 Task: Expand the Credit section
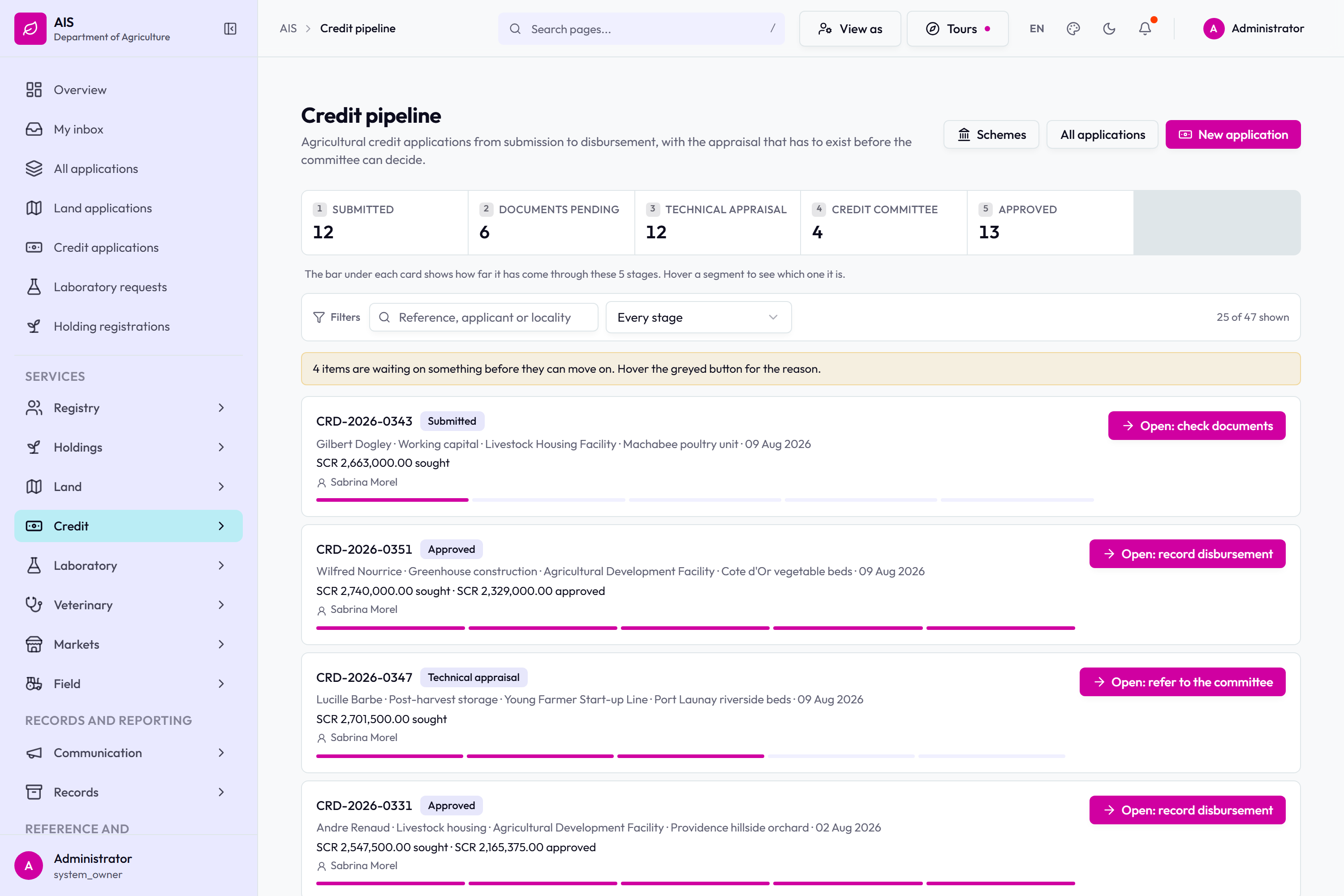pyautogui.click(x=129, y=526)
